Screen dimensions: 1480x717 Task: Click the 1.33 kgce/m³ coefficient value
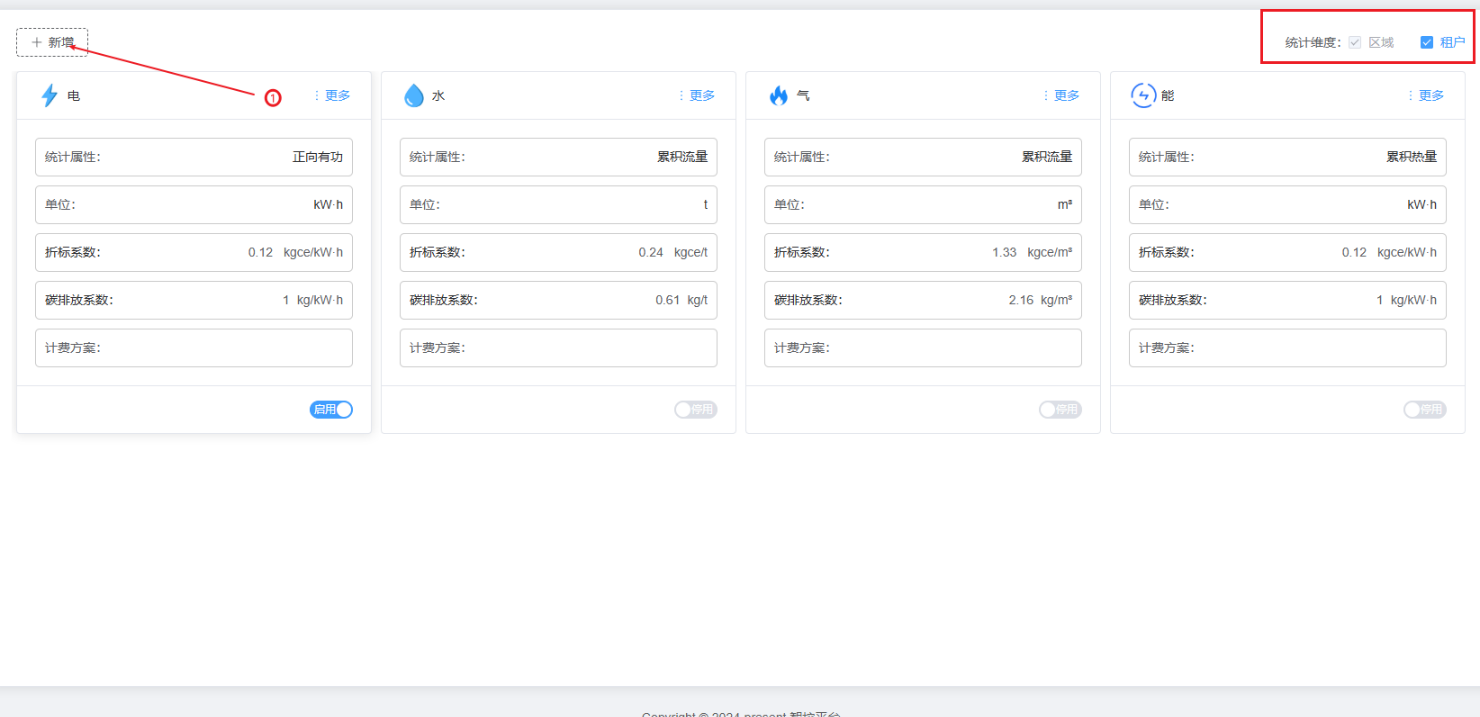(1032, 252)
